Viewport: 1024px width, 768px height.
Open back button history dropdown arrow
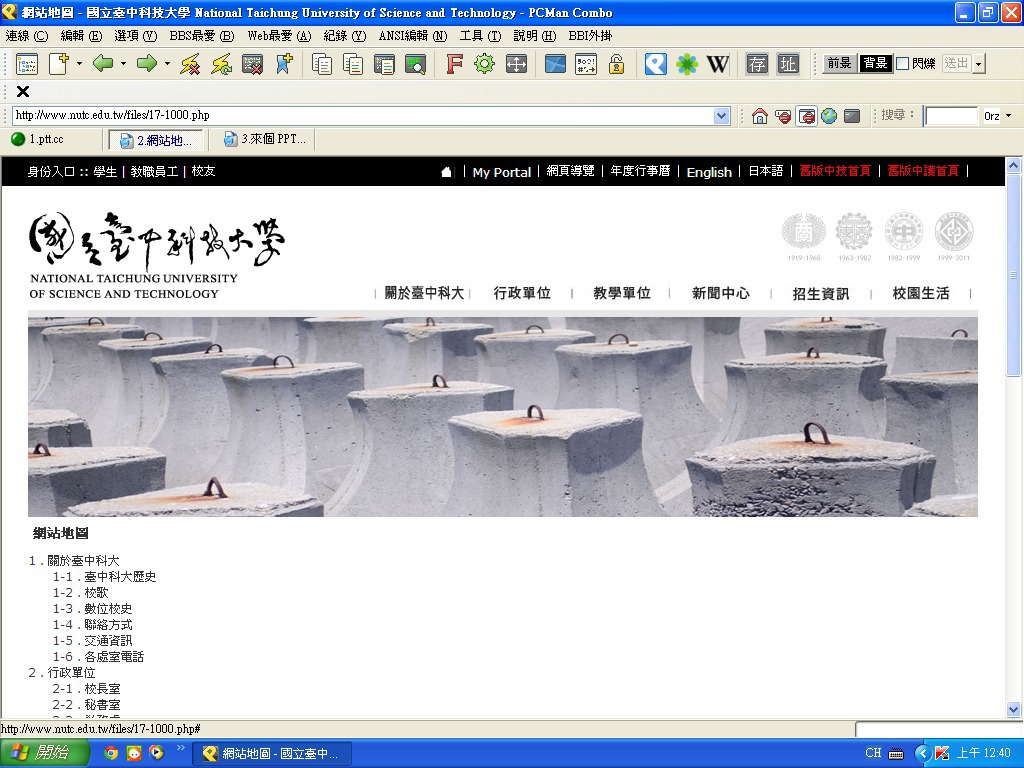pos(123,64)
